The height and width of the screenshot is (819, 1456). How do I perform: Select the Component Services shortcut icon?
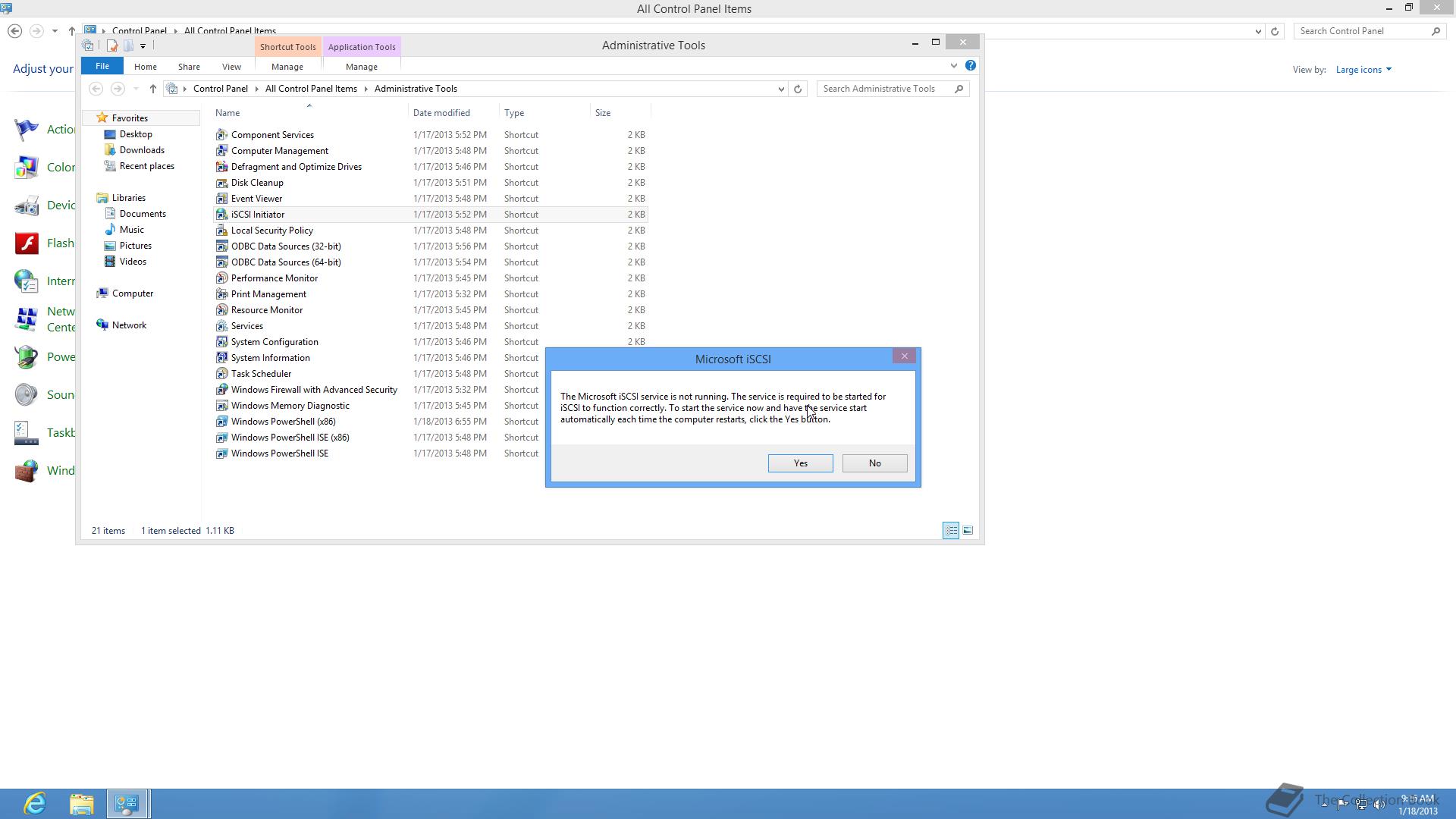(221, 135)
